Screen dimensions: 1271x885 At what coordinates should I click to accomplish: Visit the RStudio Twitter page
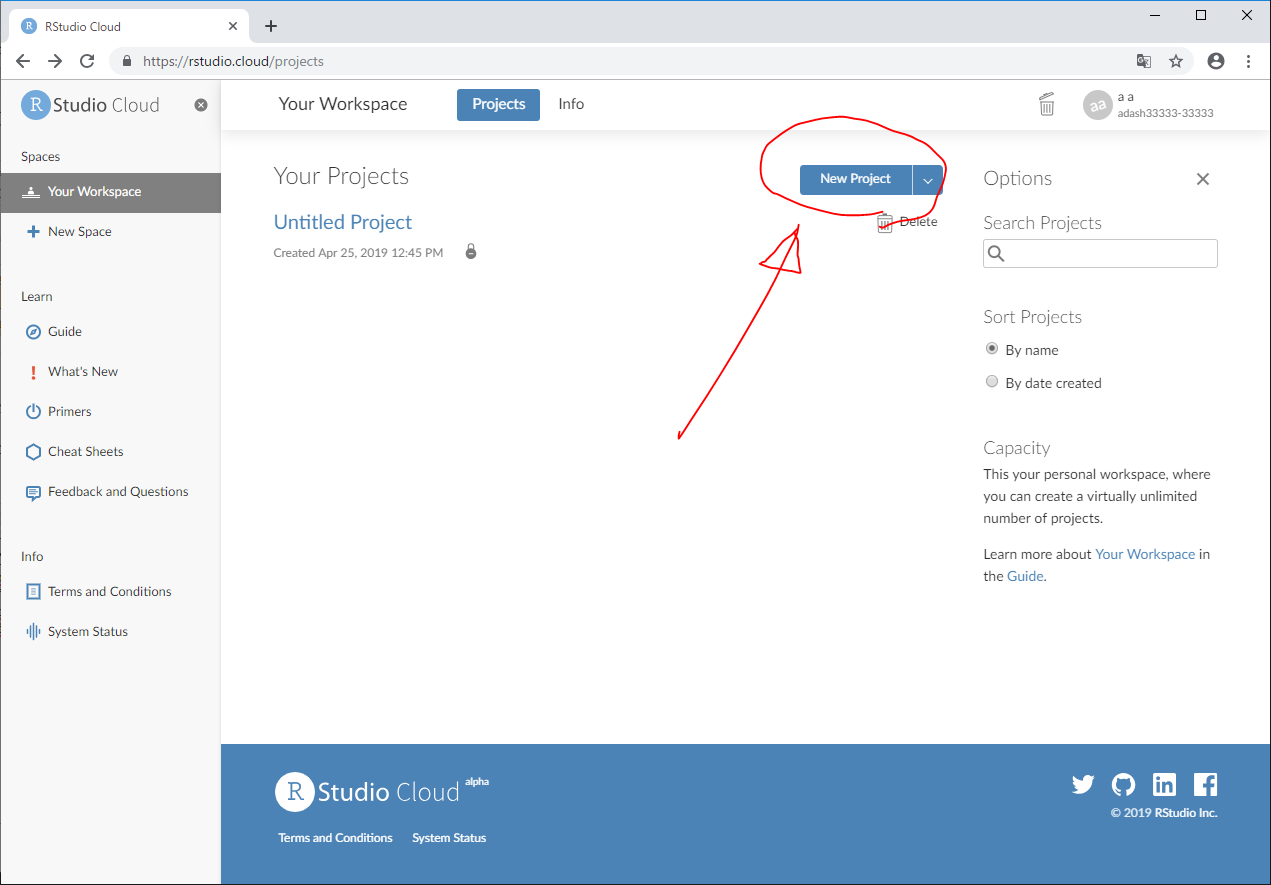coord(1083,785)
